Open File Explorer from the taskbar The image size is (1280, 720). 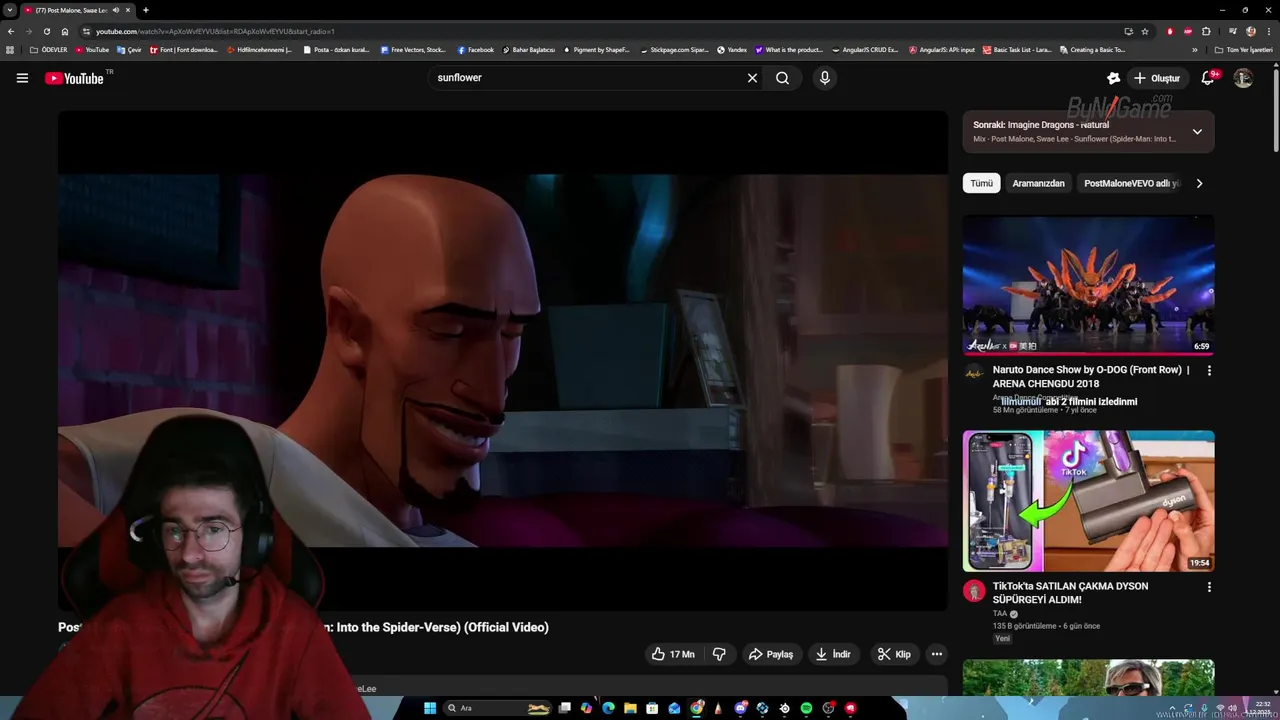click(x=630, y=708)
